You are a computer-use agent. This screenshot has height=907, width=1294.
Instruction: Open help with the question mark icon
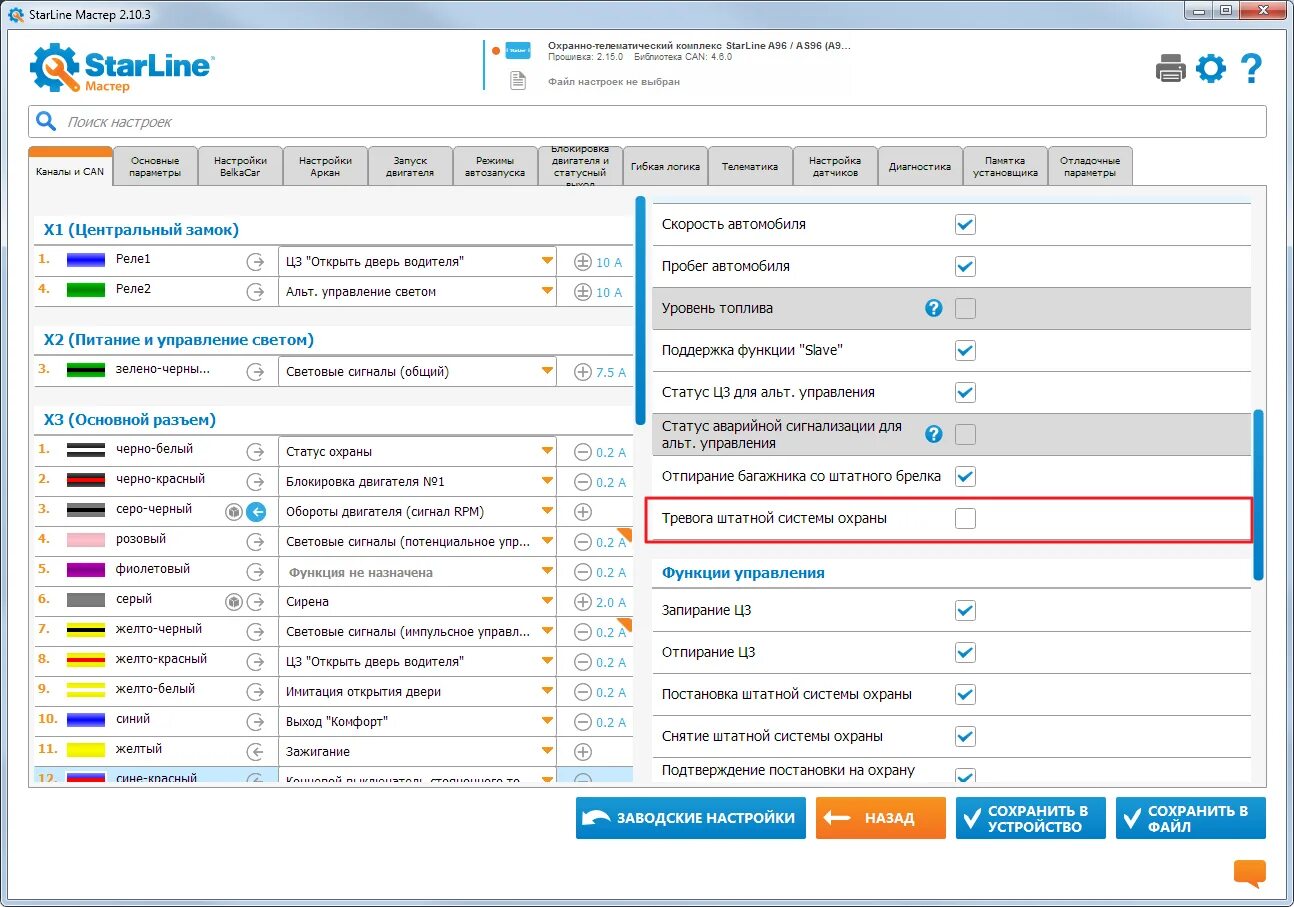[x=1251, y=69]
